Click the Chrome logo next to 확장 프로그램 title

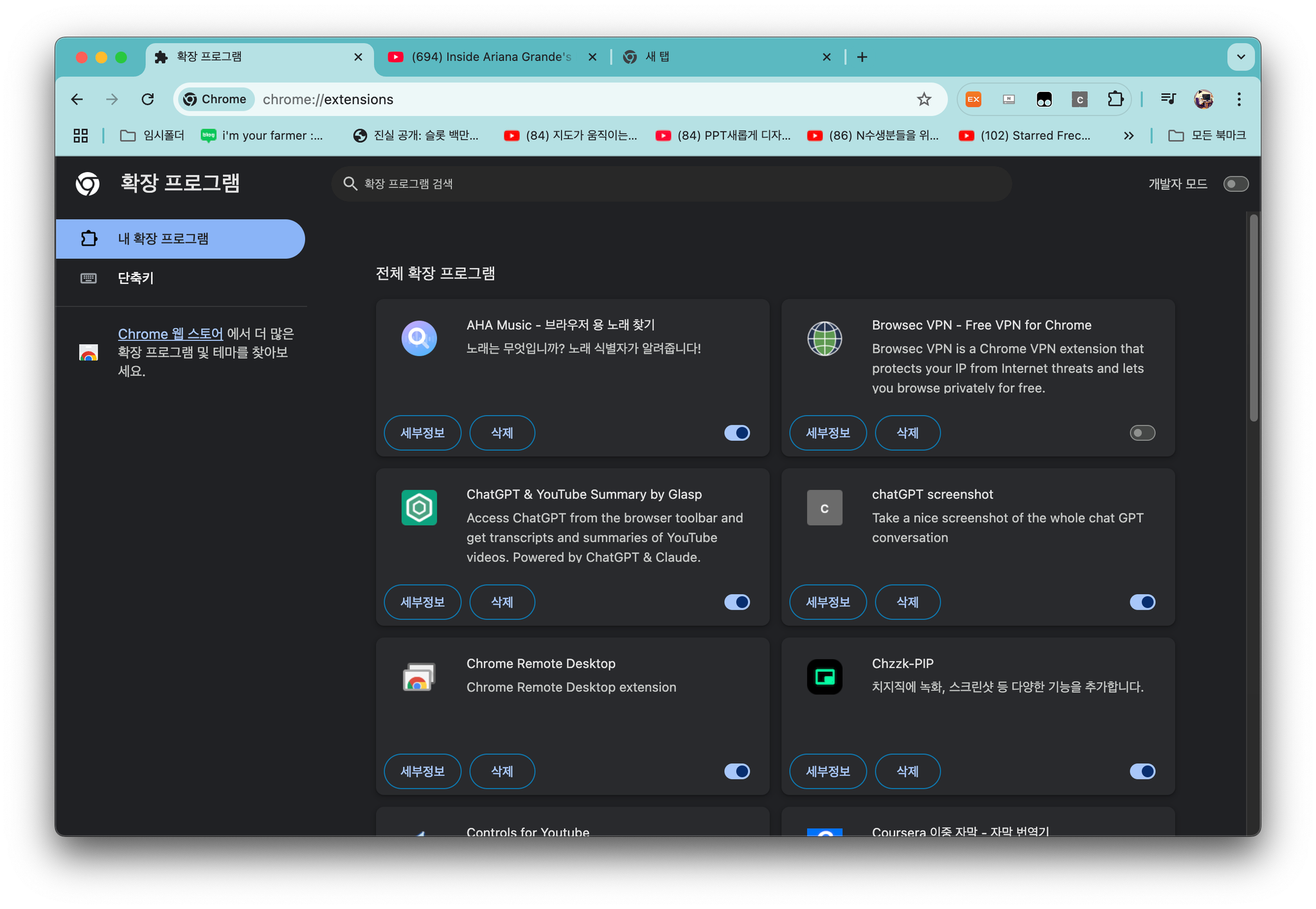pos(87,184)
